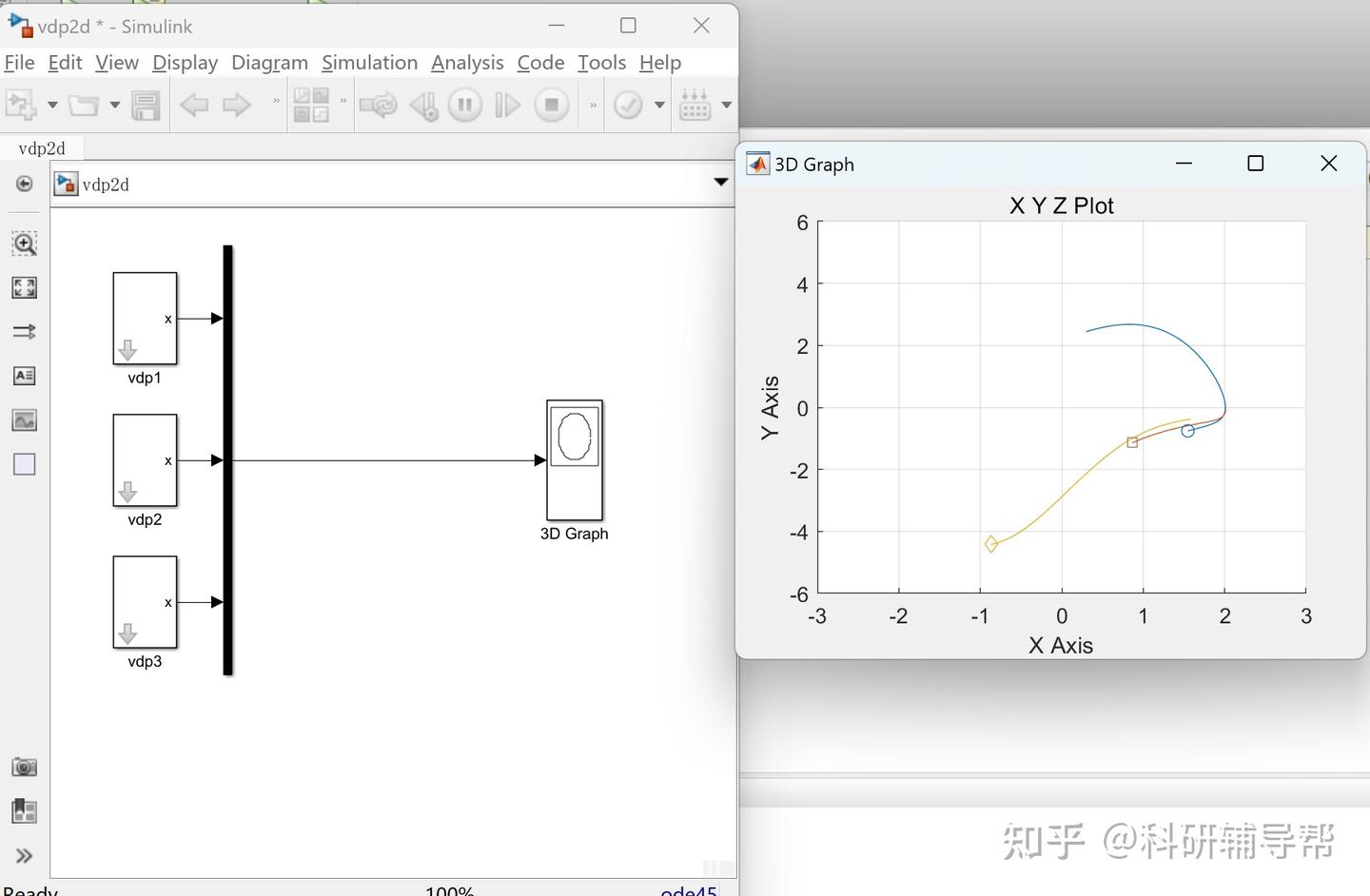Viewport: 1370px width, 896px height.
Task: Open the Simulink Library Browser
Action: point(309,105)
